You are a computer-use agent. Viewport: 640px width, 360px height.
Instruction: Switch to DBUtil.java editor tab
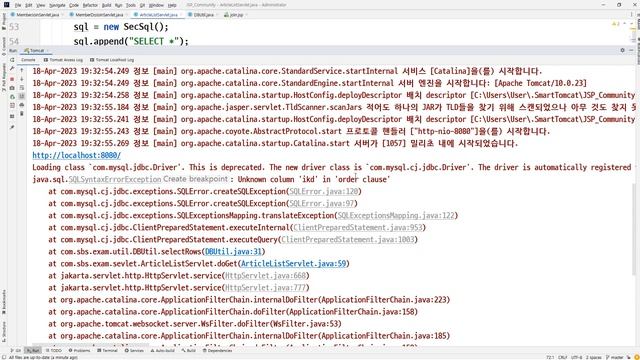tap(203, 15)
